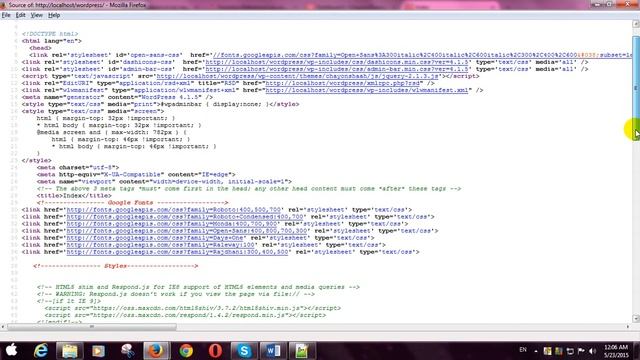Open the media player taskbar icon
640x360 pixels.
pyautogui.click(x=98, y=351)
